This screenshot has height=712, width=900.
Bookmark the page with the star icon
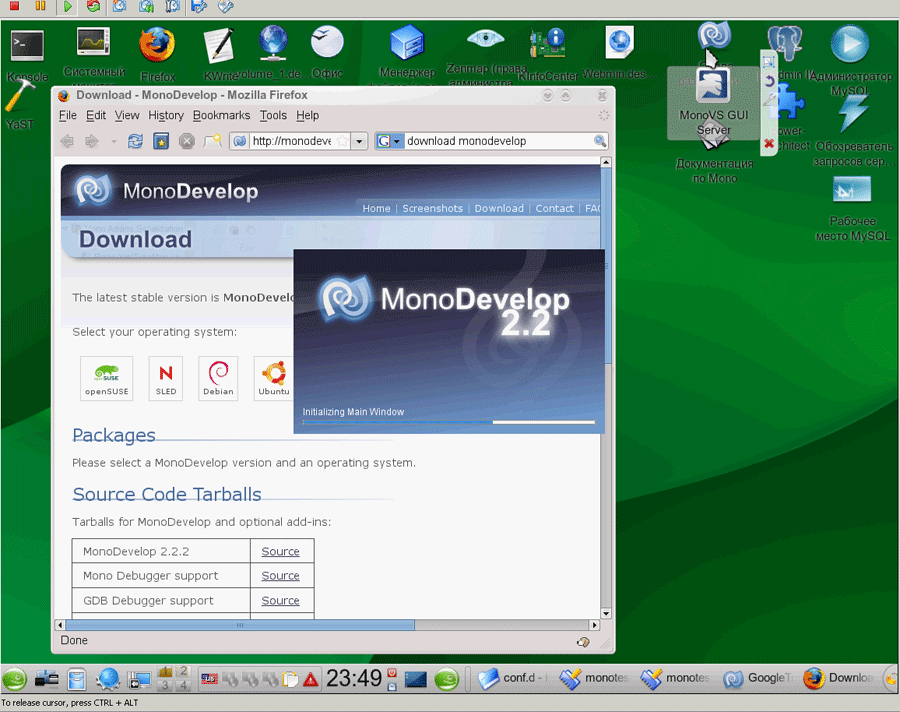coord(342,141)
